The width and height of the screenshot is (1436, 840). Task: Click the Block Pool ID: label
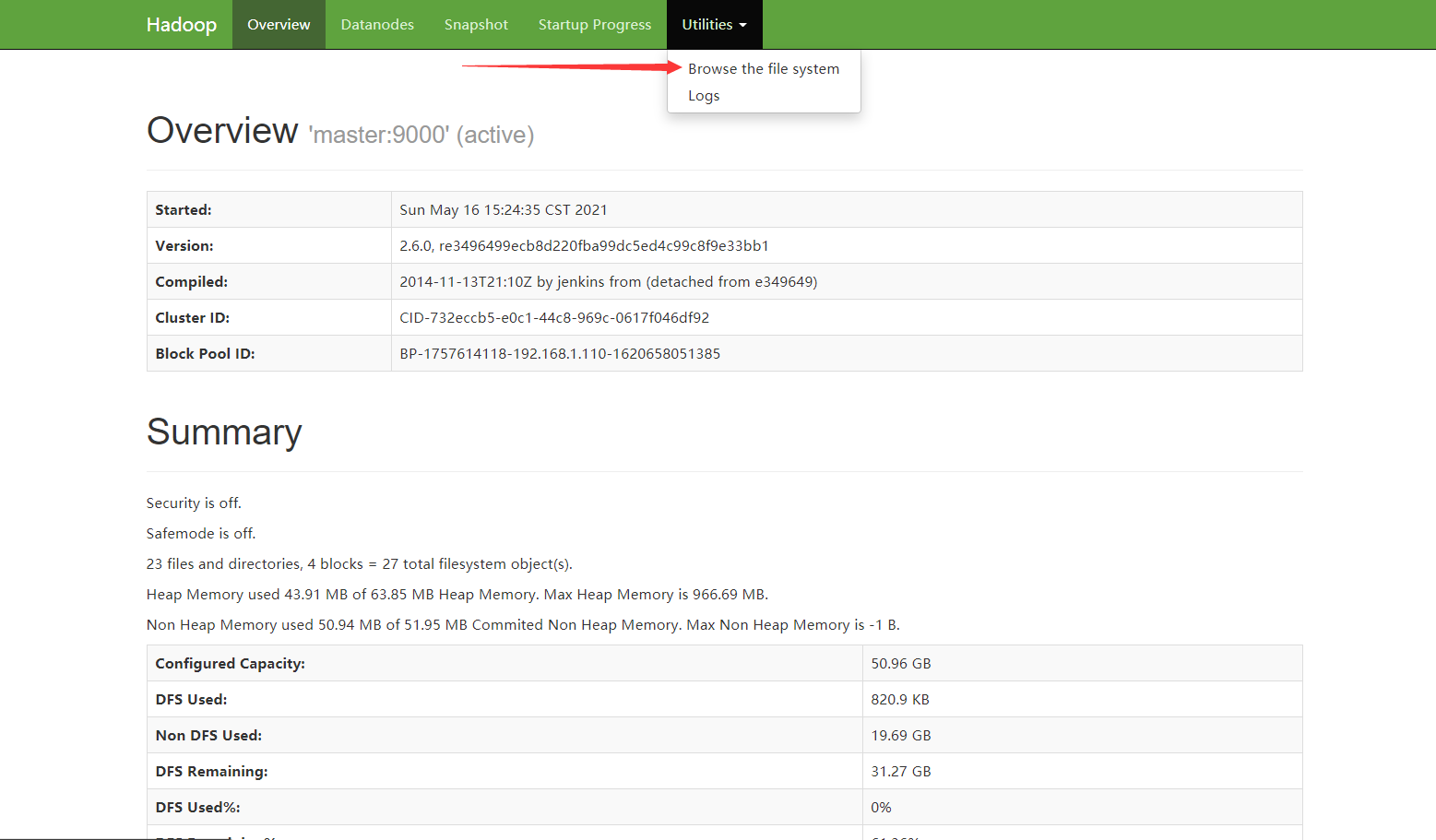(205, 354)
